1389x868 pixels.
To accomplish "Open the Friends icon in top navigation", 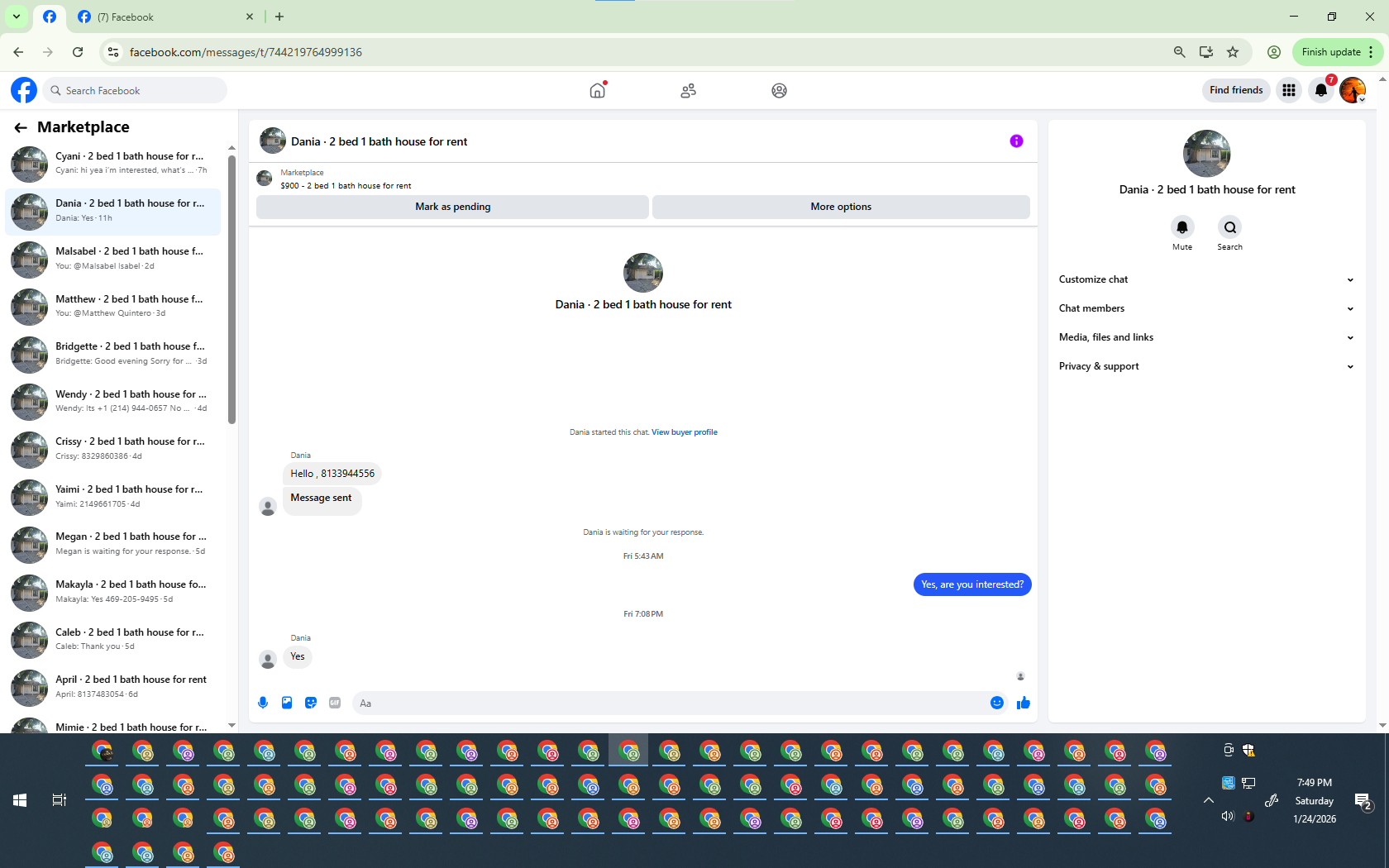I will 688,90.
